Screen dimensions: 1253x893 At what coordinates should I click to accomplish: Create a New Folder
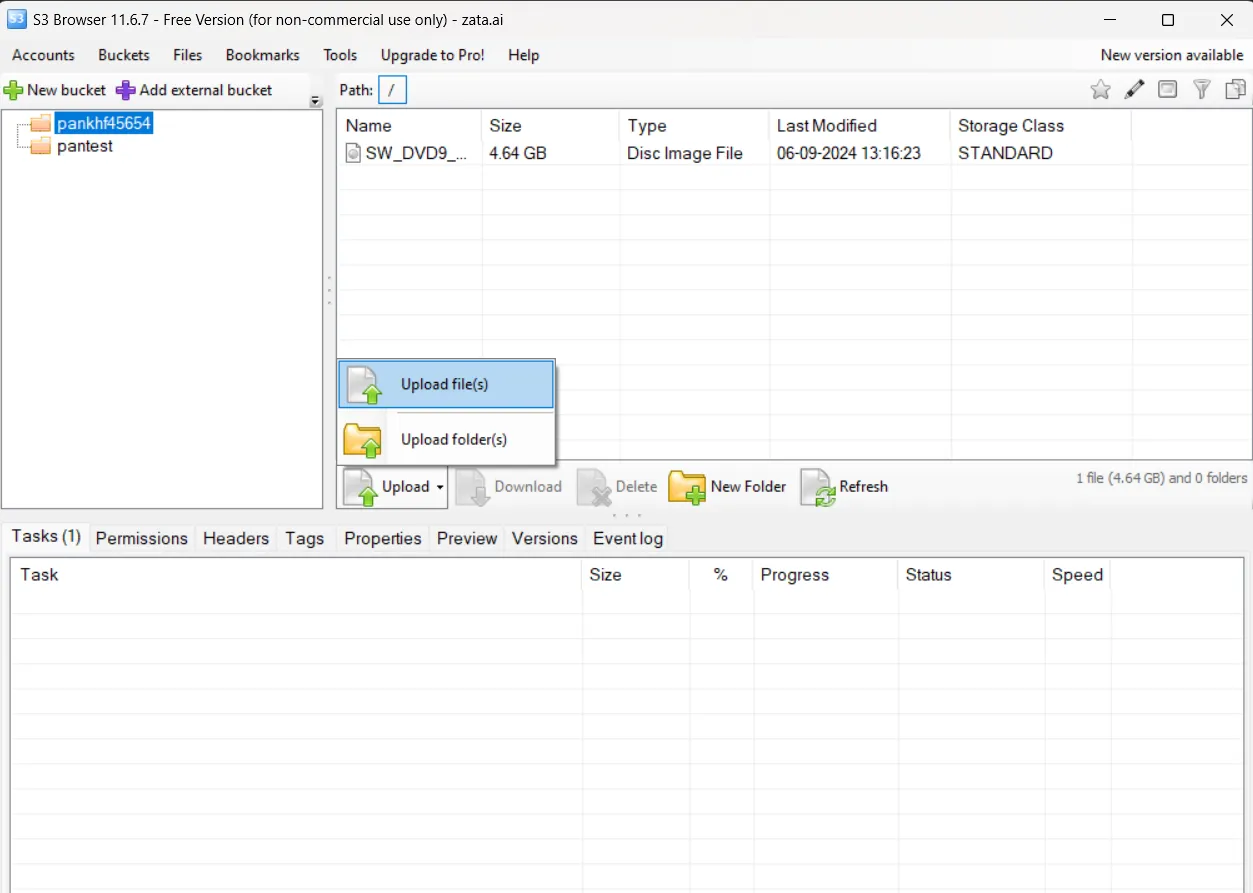[x=727, y=487]
